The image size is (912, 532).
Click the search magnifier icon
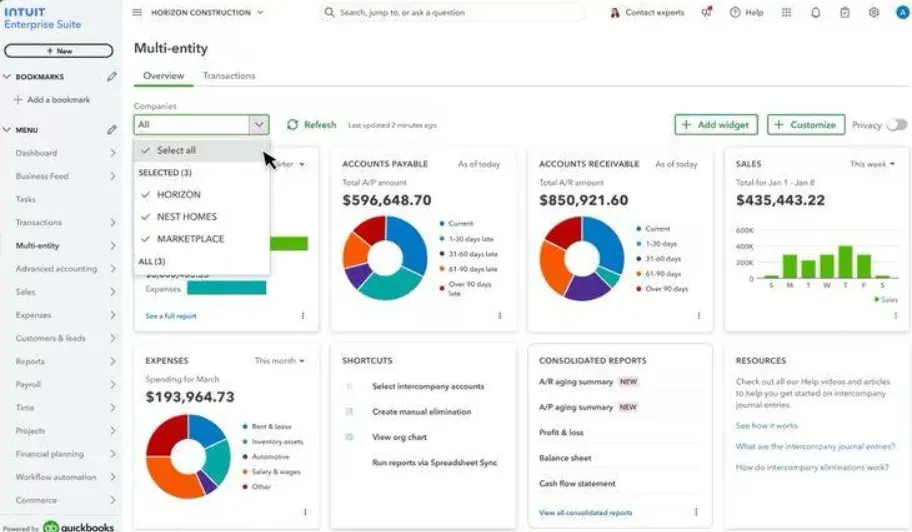[x=329, y=12]
